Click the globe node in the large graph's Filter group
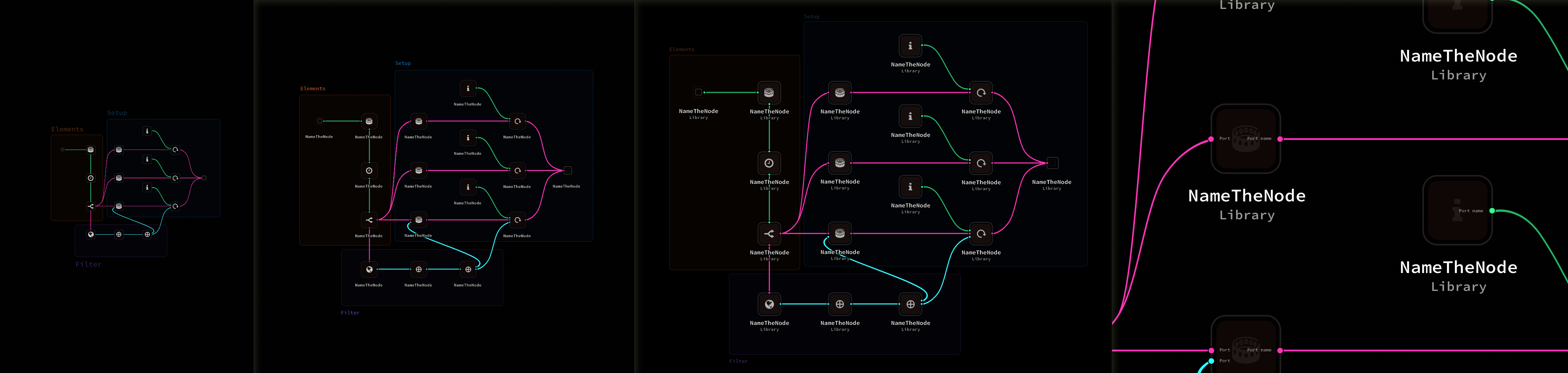1568x373 pixels. (769, 304)
